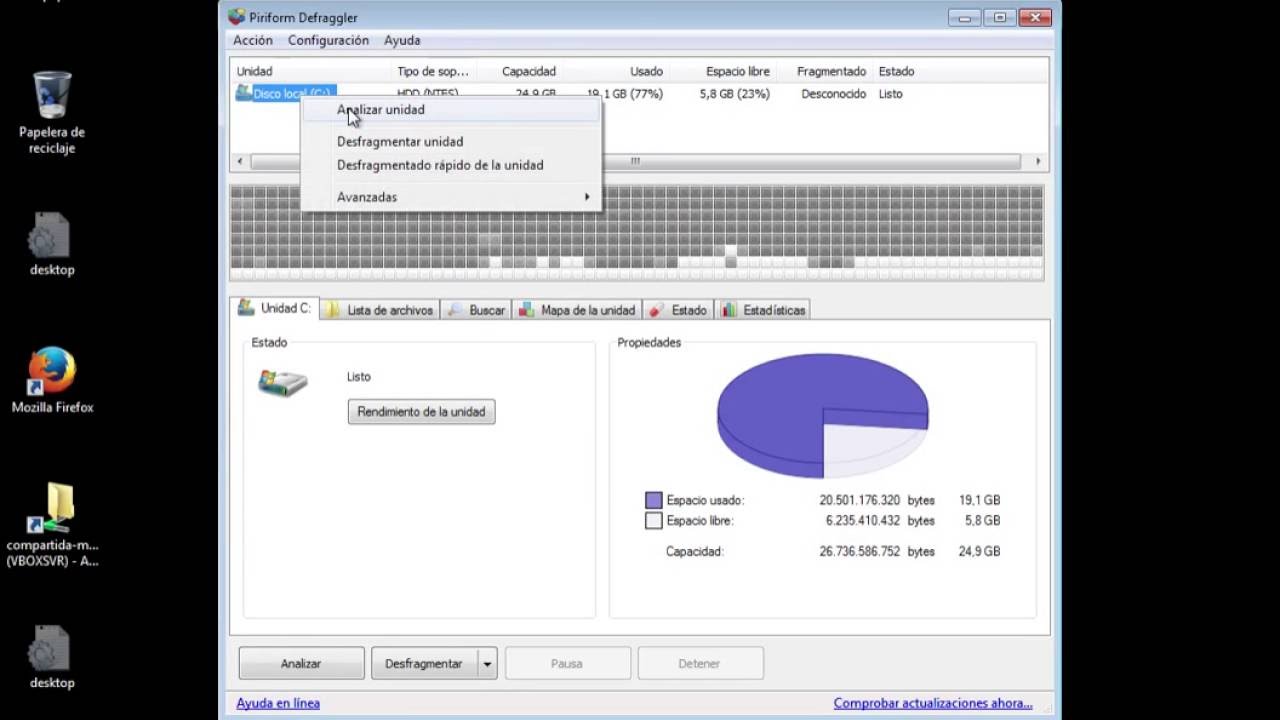Viewport: 1280px width, 720px height.
Task: Switch to the Mapa de la unidad tab
Action: coord(577,310)
